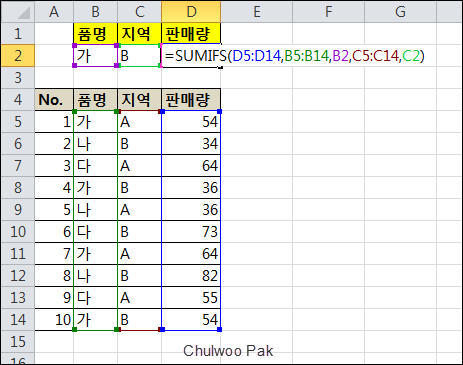Click cell D6 with value 34
463x365 pixels.
[x=191, y=144]
